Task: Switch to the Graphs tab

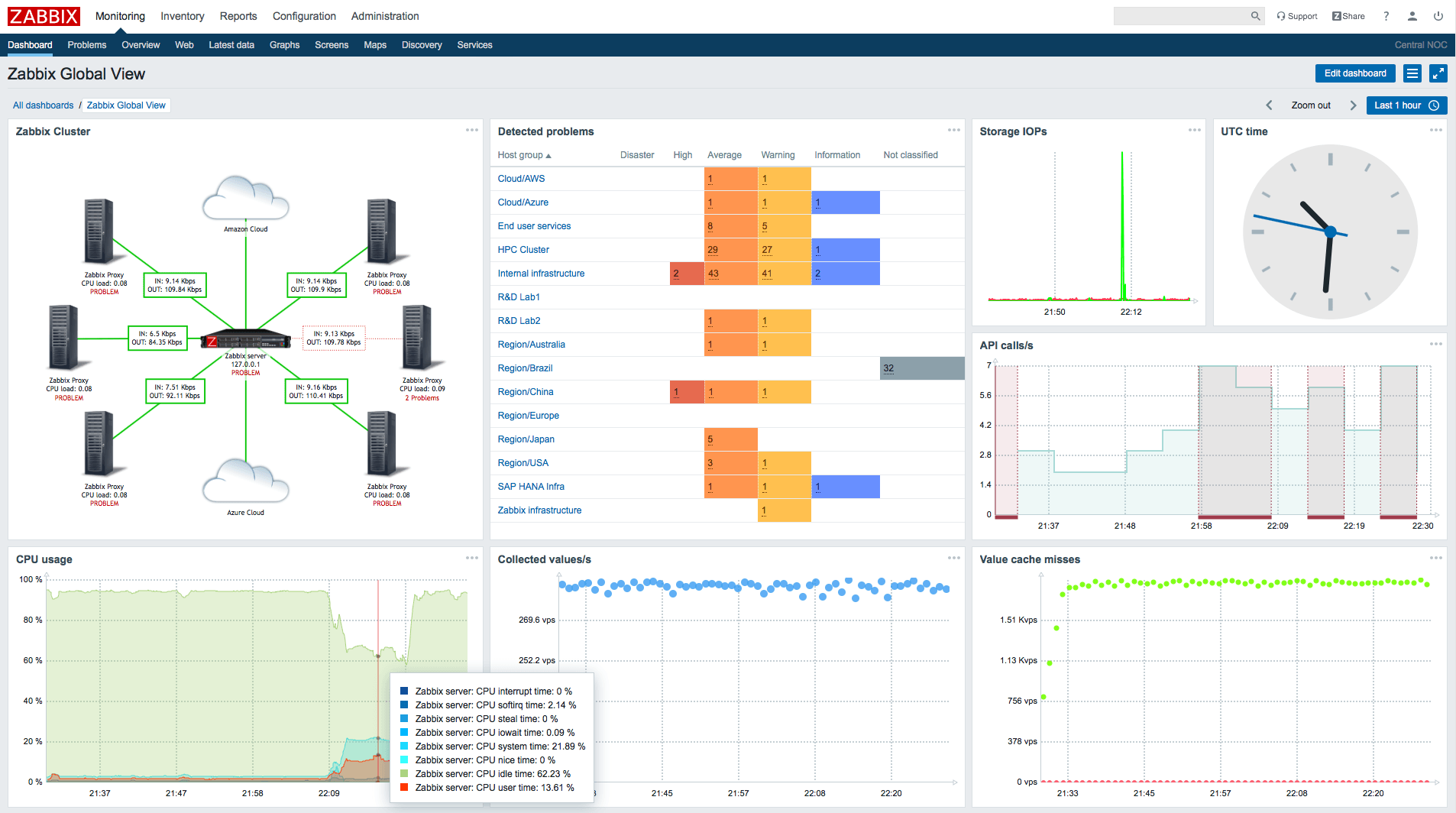Action: pyautogui.click(x=284, y=45)
